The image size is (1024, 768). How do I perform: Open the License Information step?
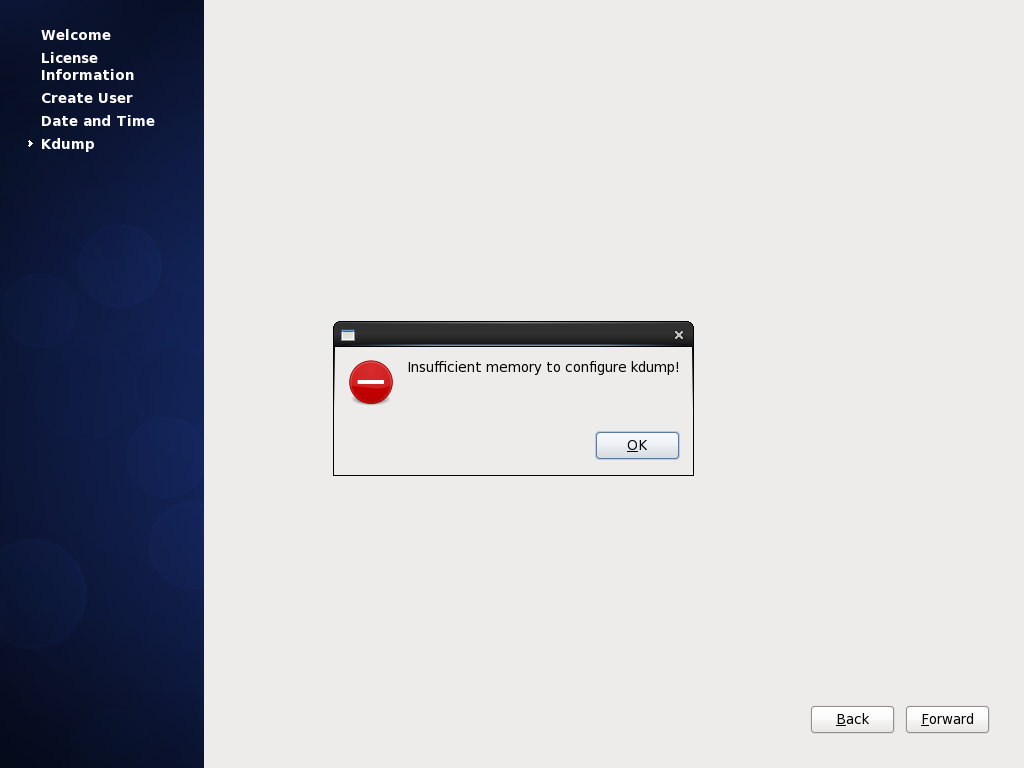[87, 66]
